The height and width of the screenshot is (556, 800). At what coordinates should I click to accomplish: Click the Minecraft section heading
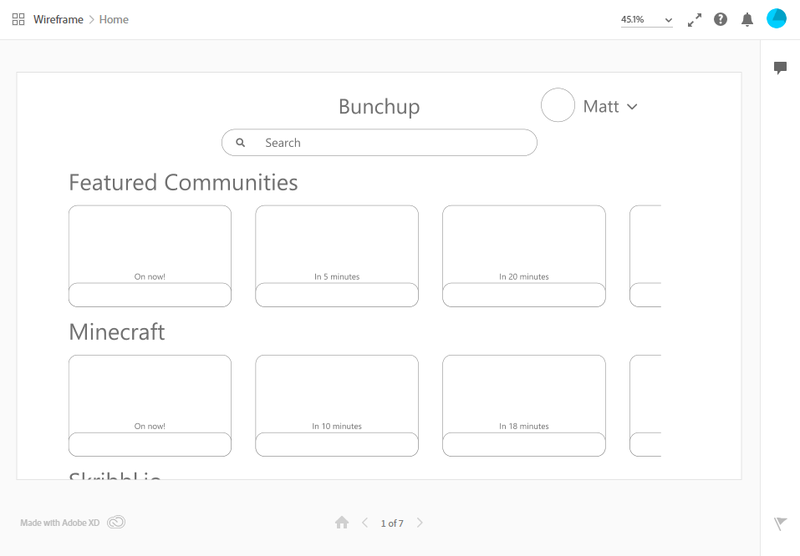(117, 332)
